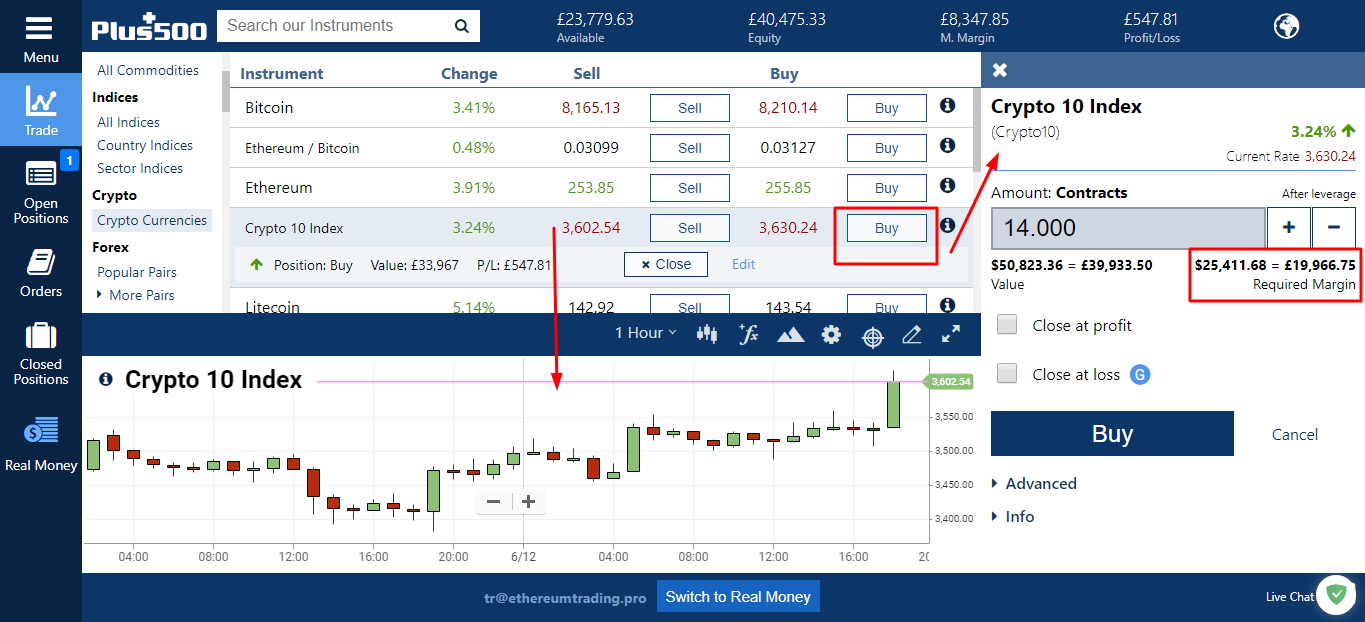Open Live Chat shield icon
Image resolution: width=1365 pixels, height=622 pixels.
click(1335, 595)
